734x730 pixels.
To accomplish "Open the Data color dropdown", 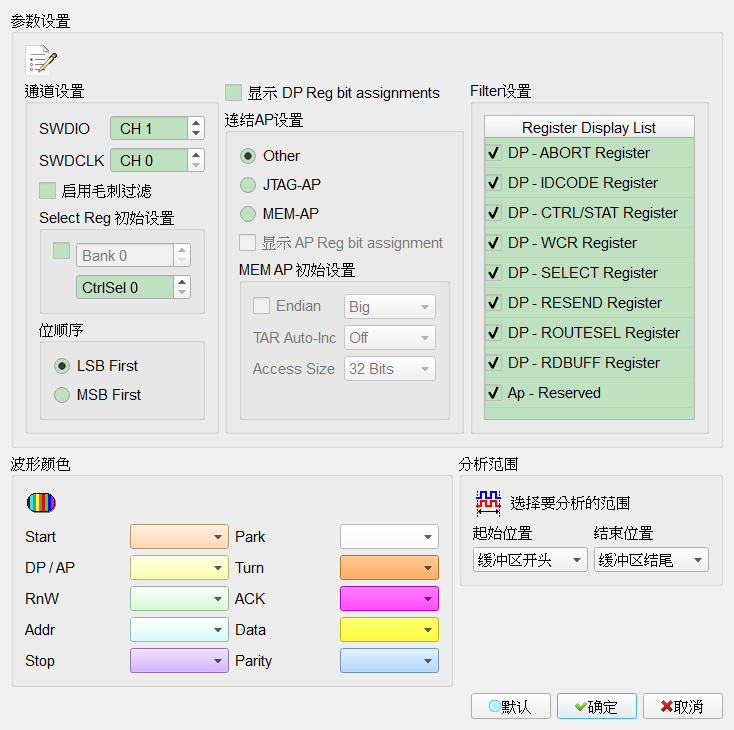I will coord(389,629).
